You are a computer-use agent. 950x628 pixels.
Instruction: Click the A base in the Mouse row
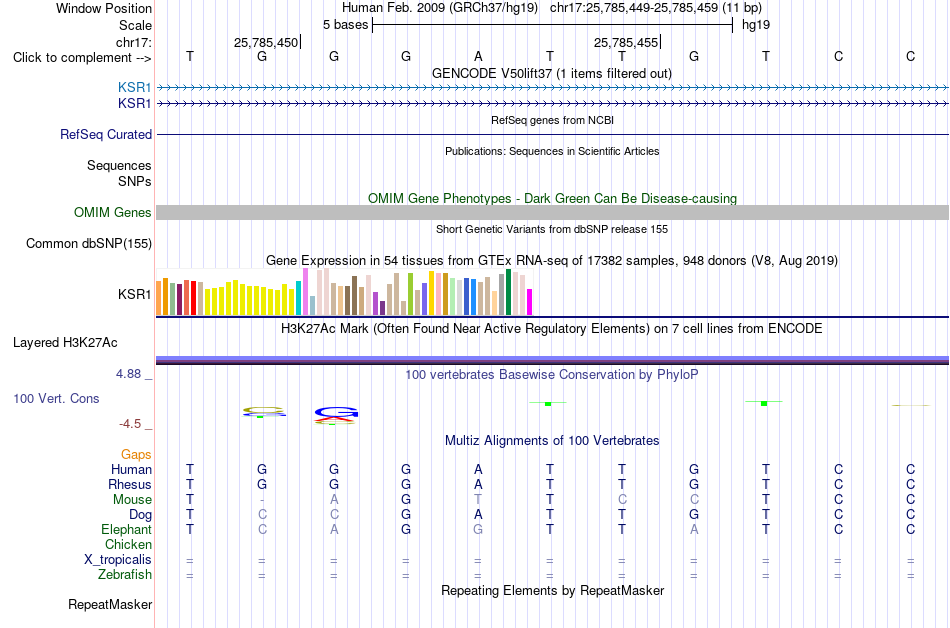[334, 500]
